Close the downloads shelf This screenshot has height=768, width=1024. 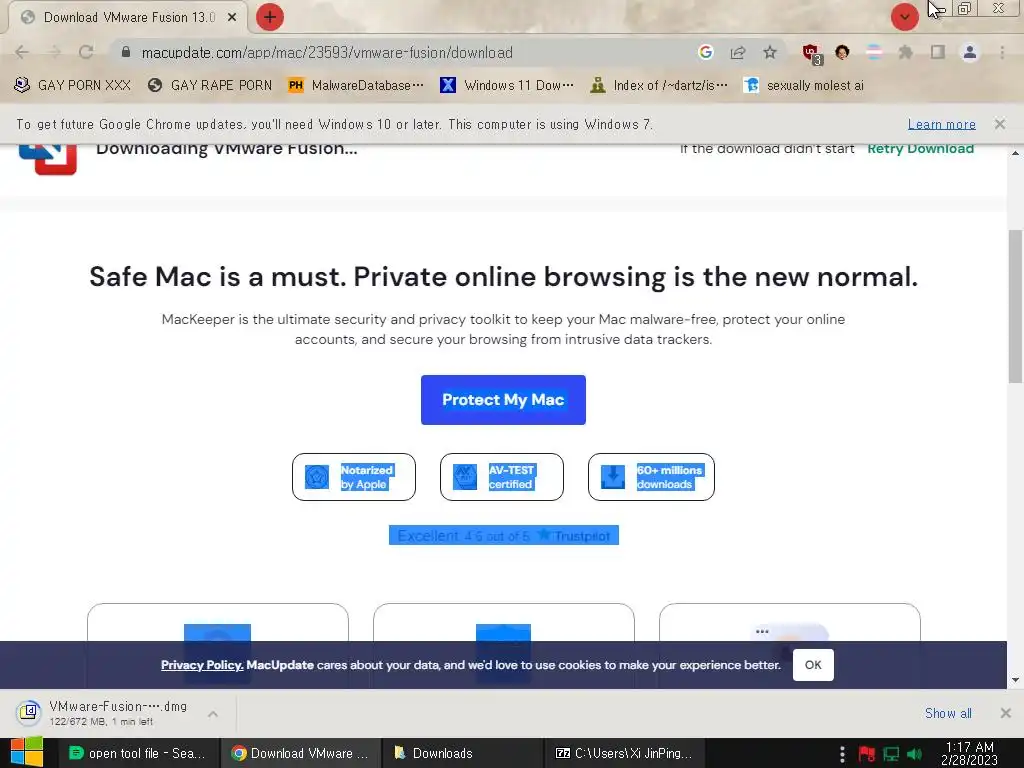(1006, 713)
